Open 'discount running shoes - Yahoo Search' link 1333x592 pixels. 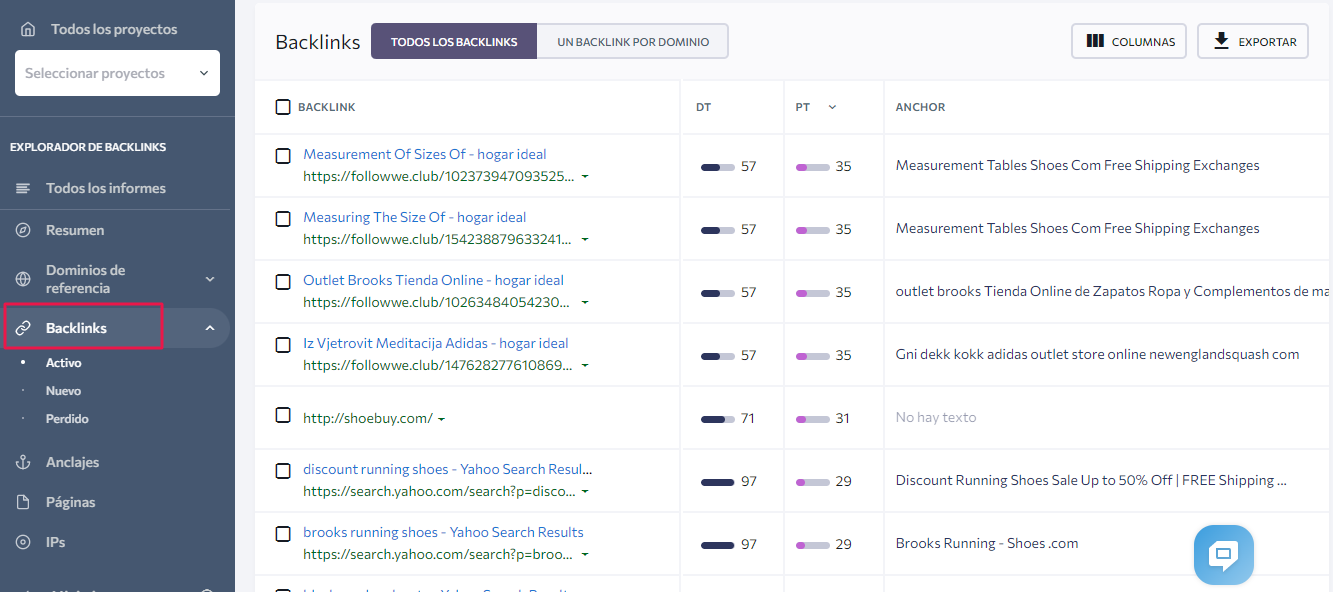tap(448, 469)
